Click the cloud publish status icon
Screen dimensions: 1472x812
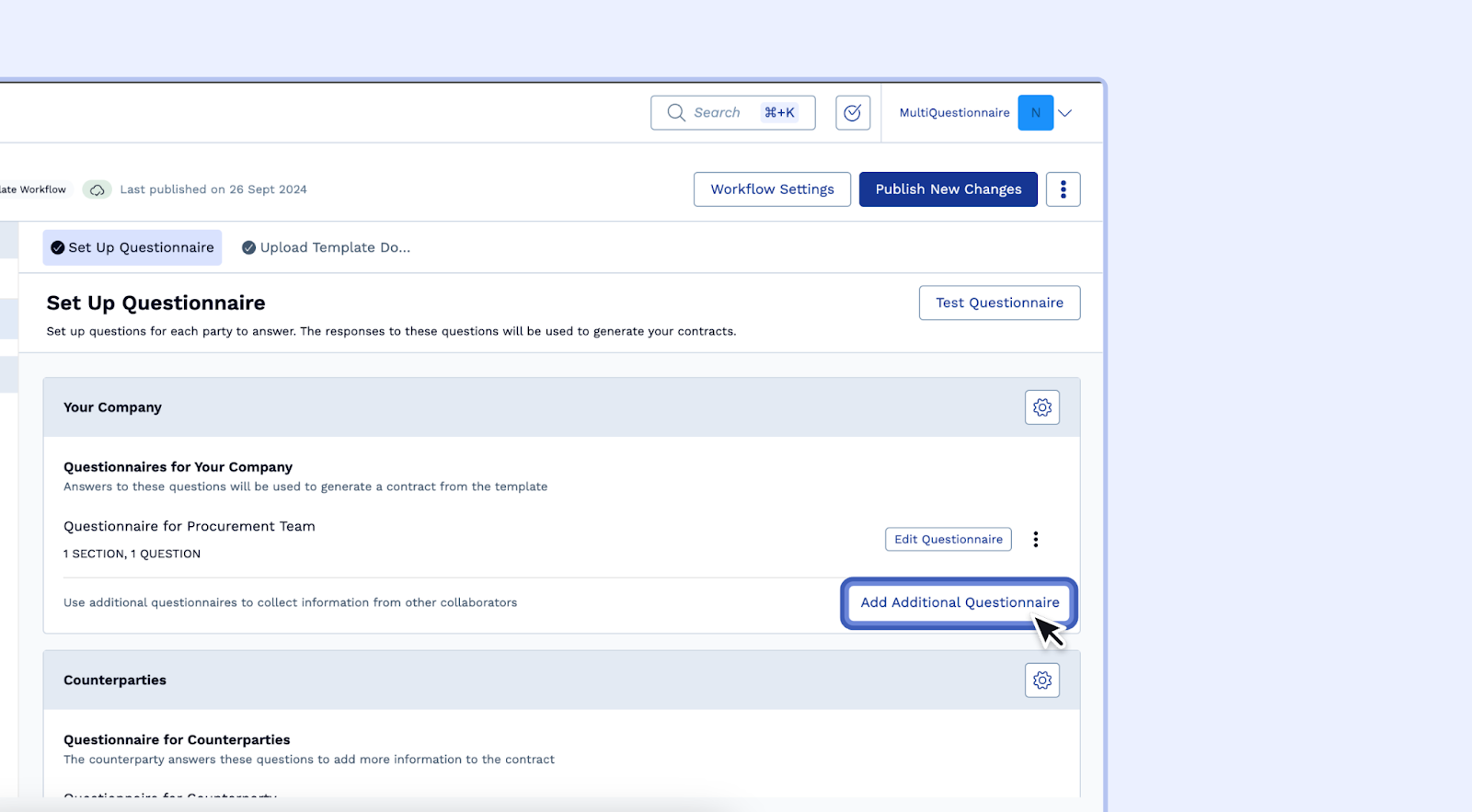coord(97,189)
